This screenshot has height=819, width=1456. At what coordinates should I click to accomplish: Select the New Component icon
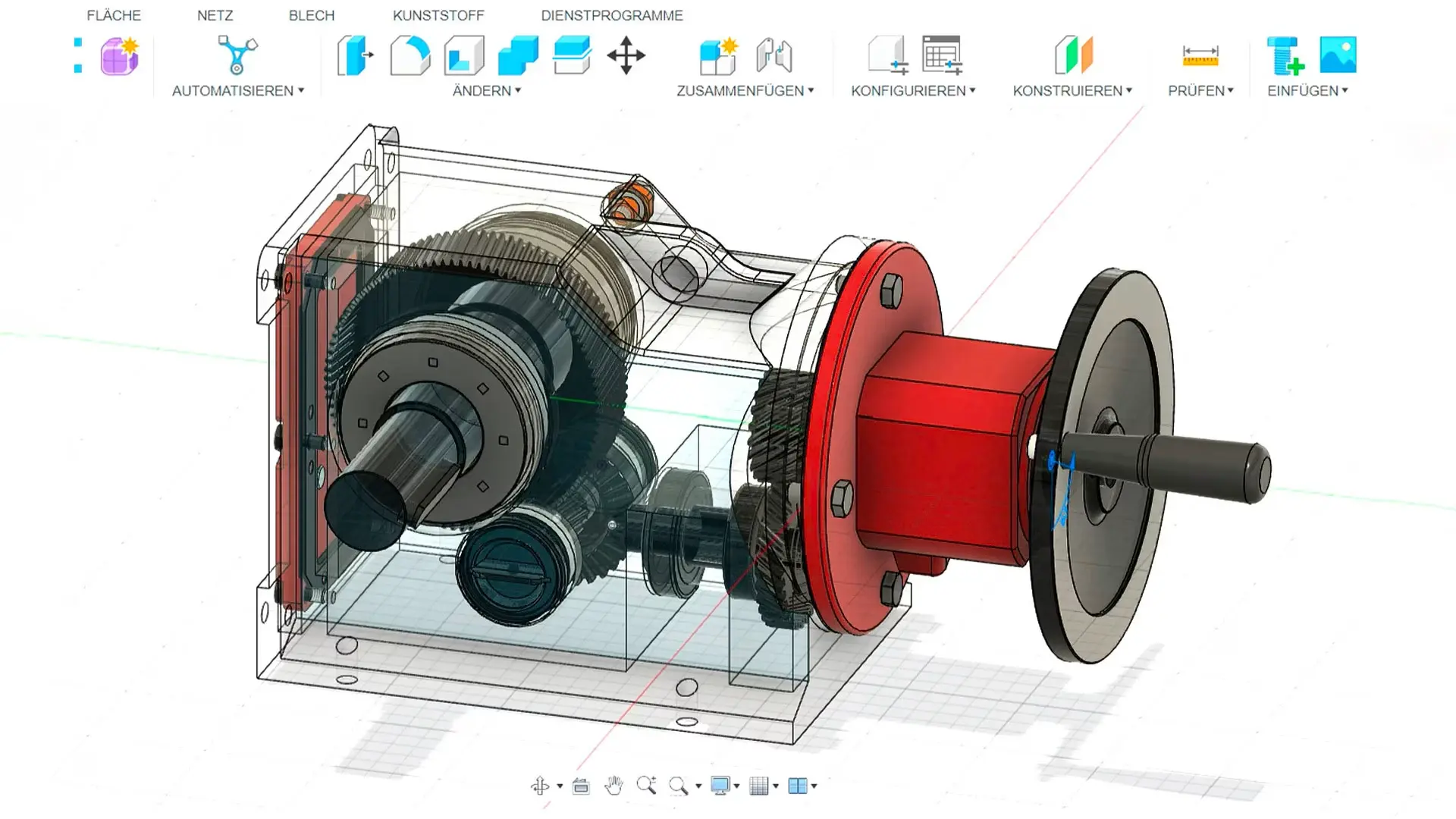tap(717, 55)
